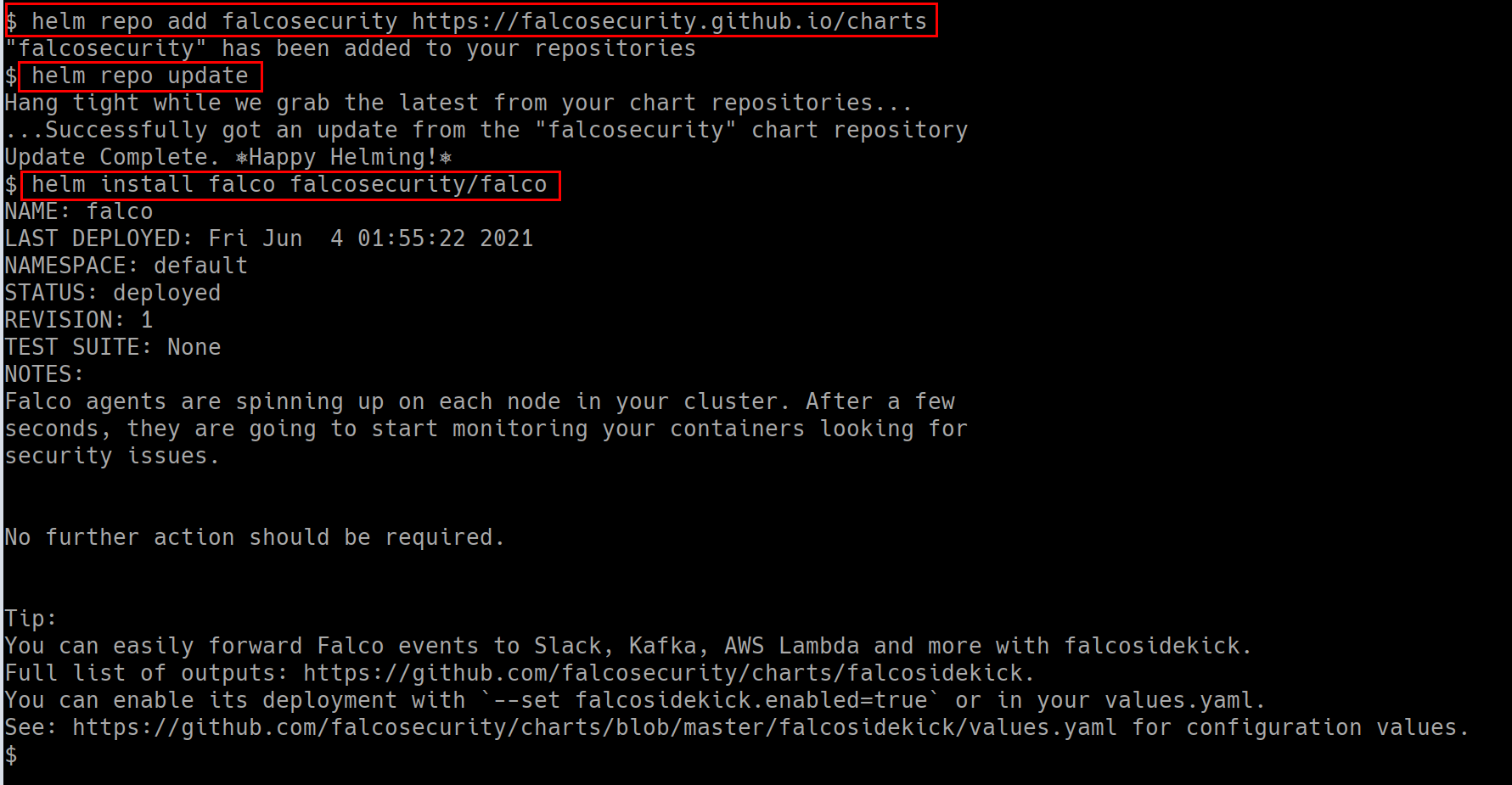Click the 'Update Complete.' message text
The image size is (1512, 785).
click(x=112, y=157)
